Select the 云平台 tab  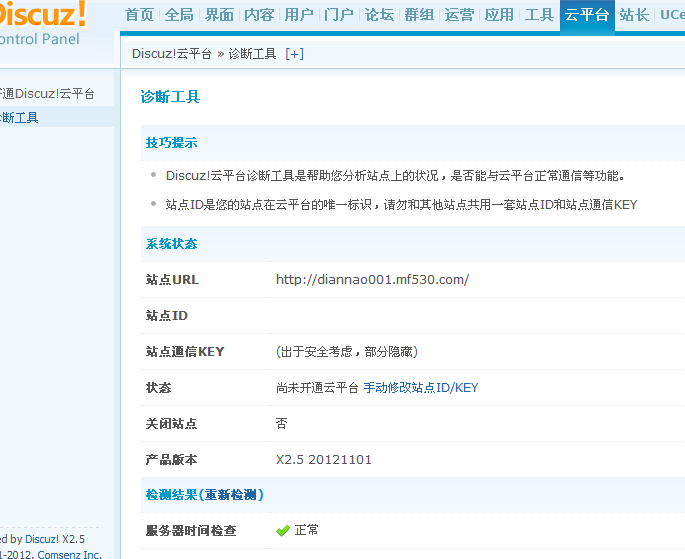pos(587,16)
